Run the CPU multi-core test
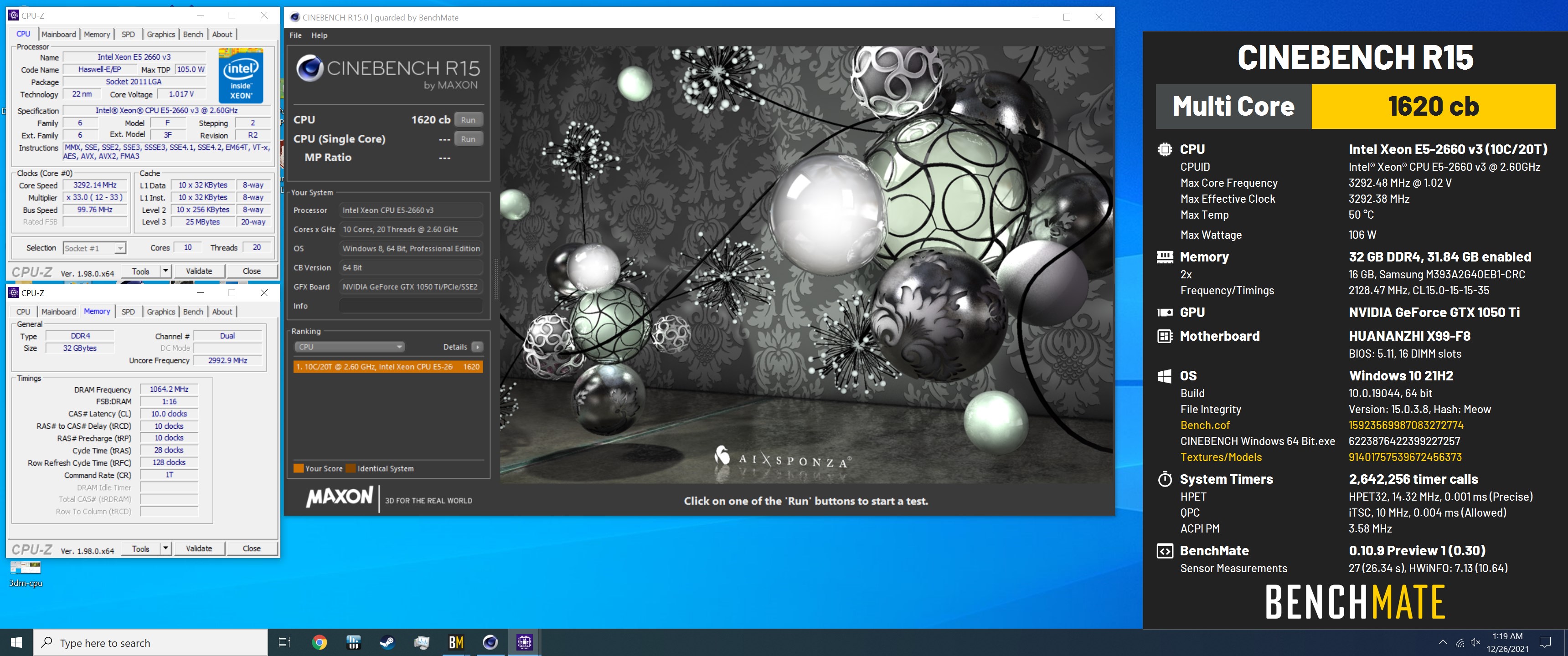The image size is (1568, 656). click(x=468, y=120)
